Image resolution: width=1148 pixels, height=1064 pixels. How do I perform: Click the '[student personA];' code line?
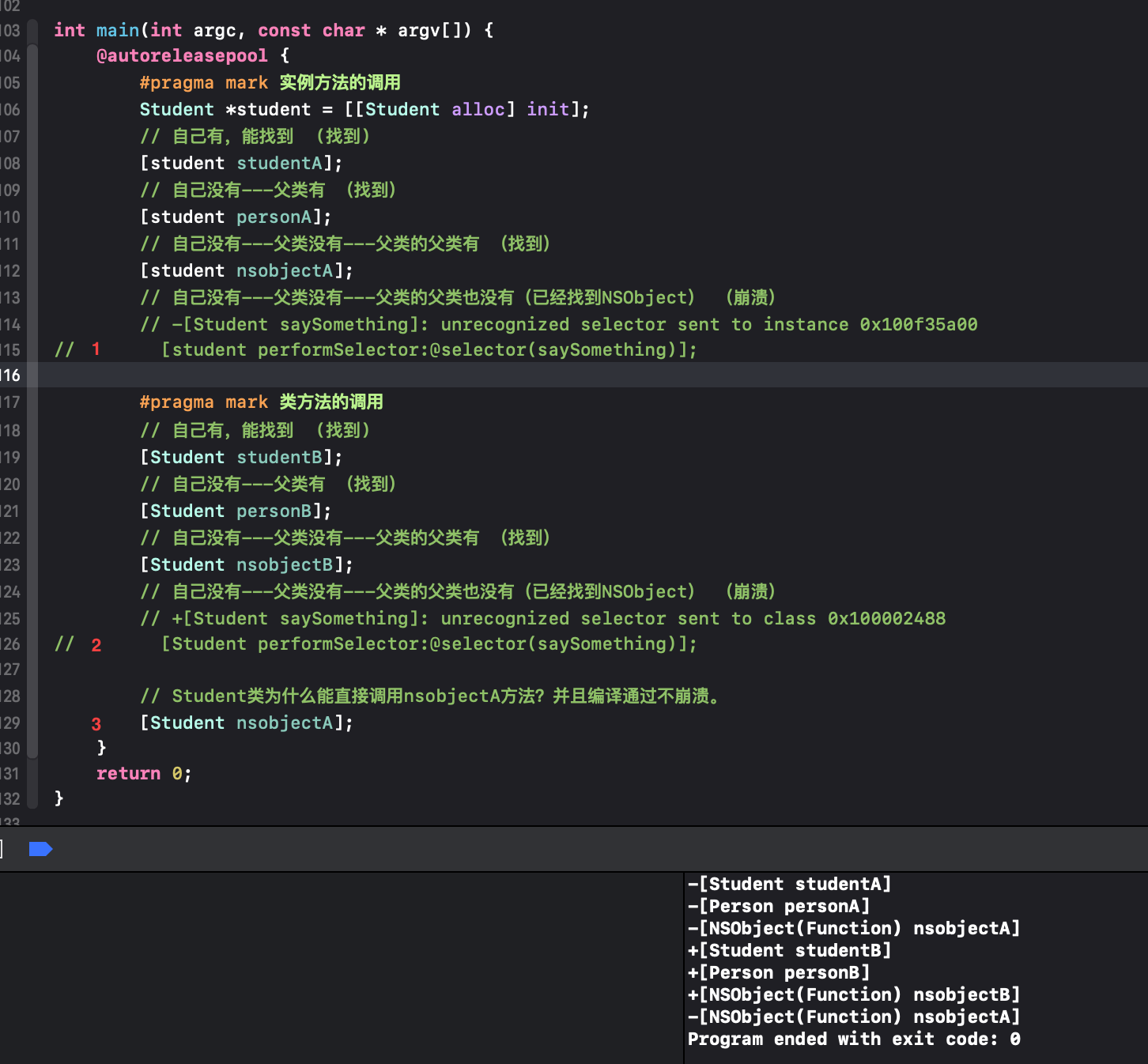tap(236, 217)
